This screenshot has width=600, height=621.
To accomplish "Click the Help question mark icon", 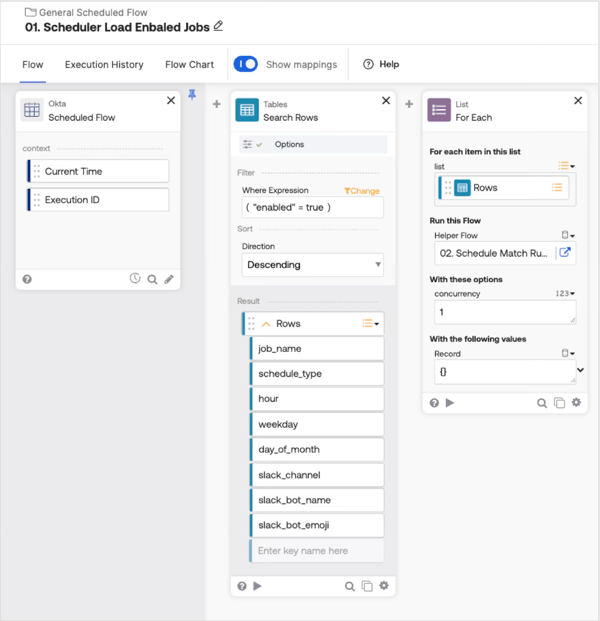I will (x=368, y=64).
